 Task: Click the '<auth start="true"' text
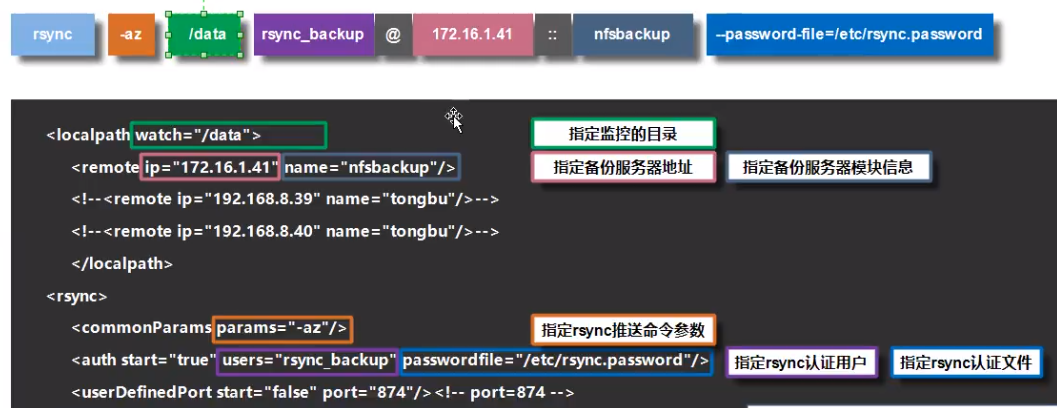[x=144, y=361]
